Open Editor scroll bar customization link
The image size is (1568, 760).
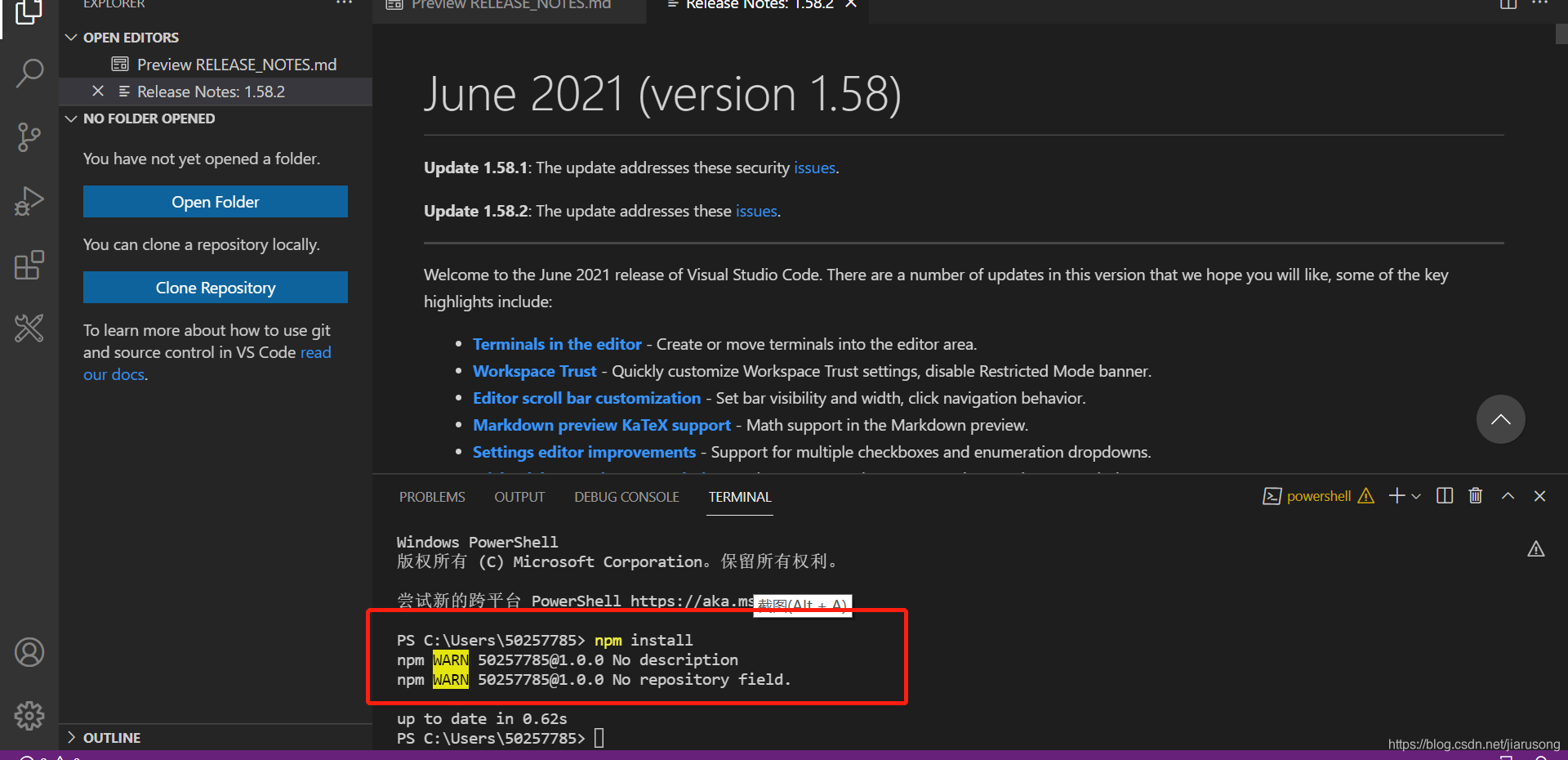point(586,398)
